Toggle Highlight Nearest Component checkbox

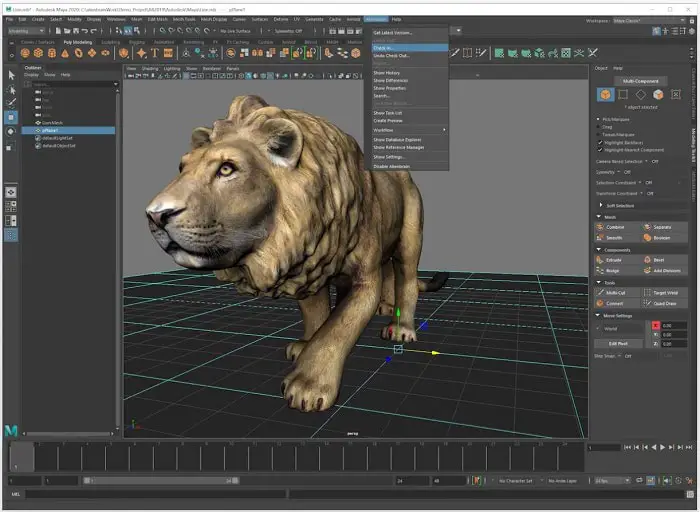(x=600, y=150)
